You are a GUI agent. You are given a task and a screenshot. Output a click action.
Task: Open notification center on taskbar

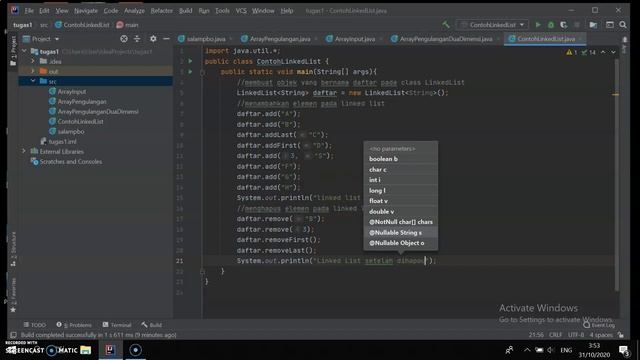tap(624, 350)
